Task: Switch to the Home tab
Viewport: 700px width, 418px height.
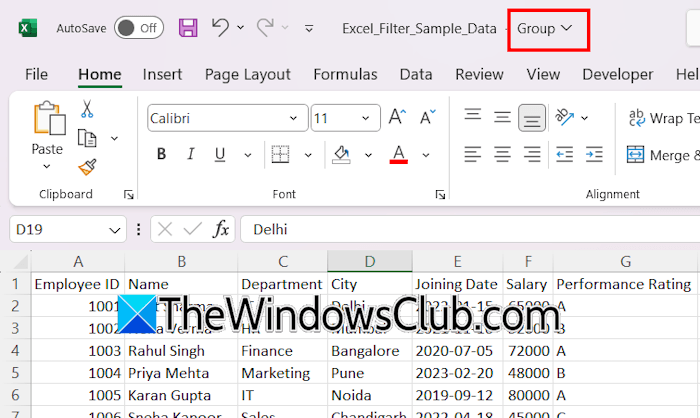Action: point(100,74)
